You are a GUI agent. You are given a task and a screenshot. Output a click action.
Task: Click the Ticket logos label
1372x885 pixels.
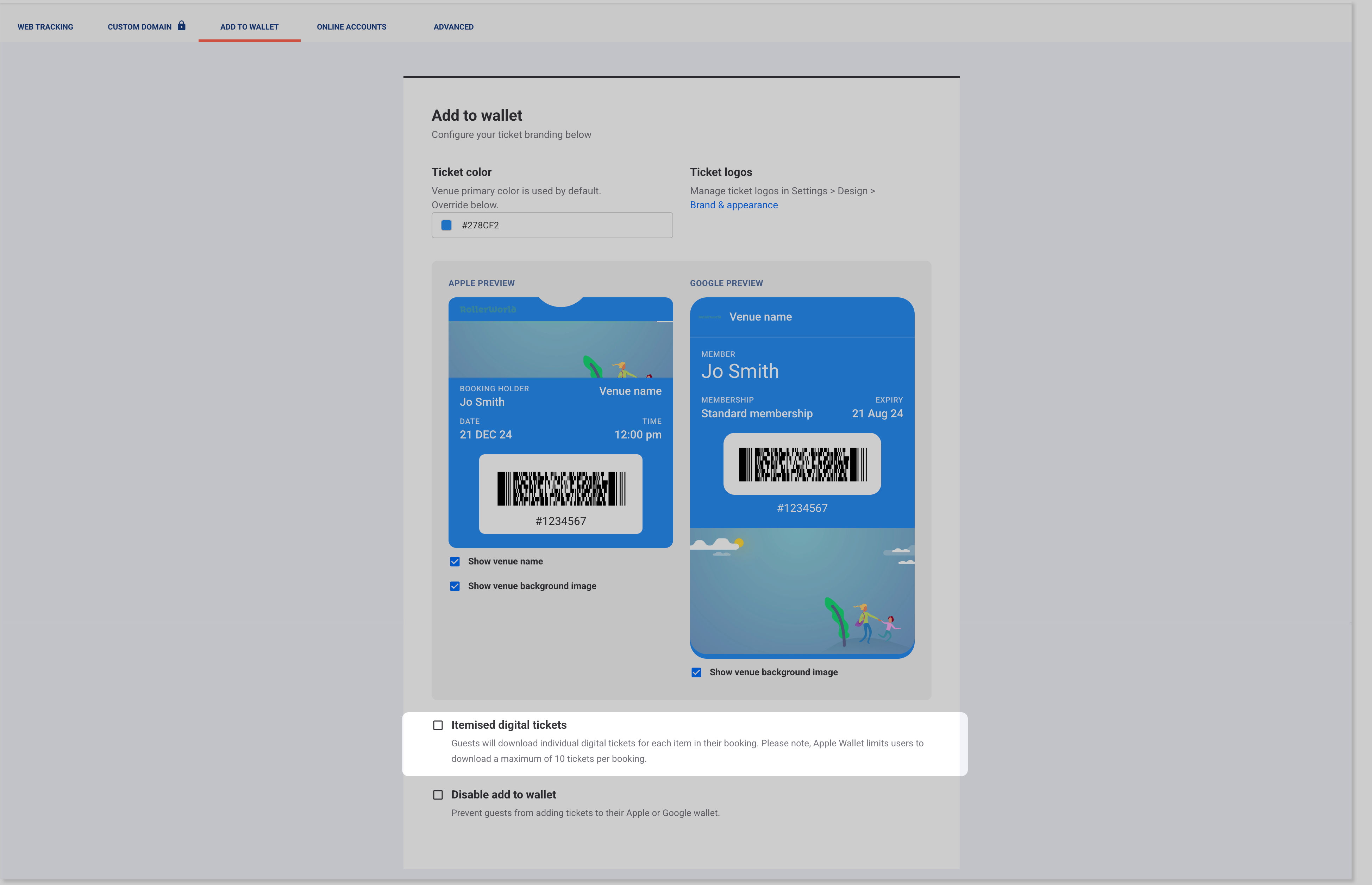coord(721,172)
